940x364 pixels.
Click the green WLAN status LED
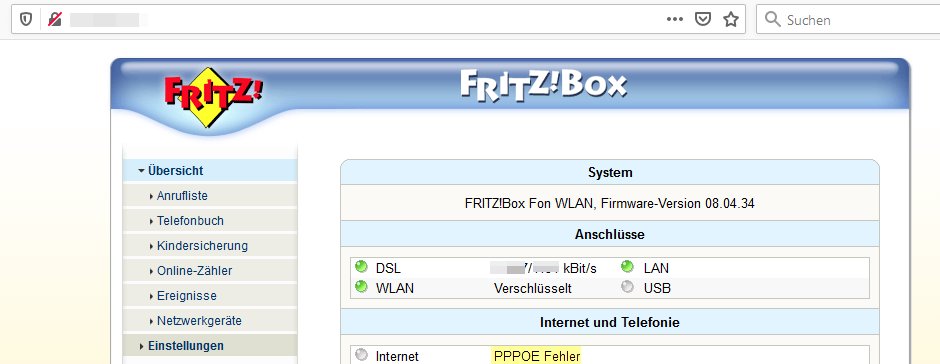point(361,286)
